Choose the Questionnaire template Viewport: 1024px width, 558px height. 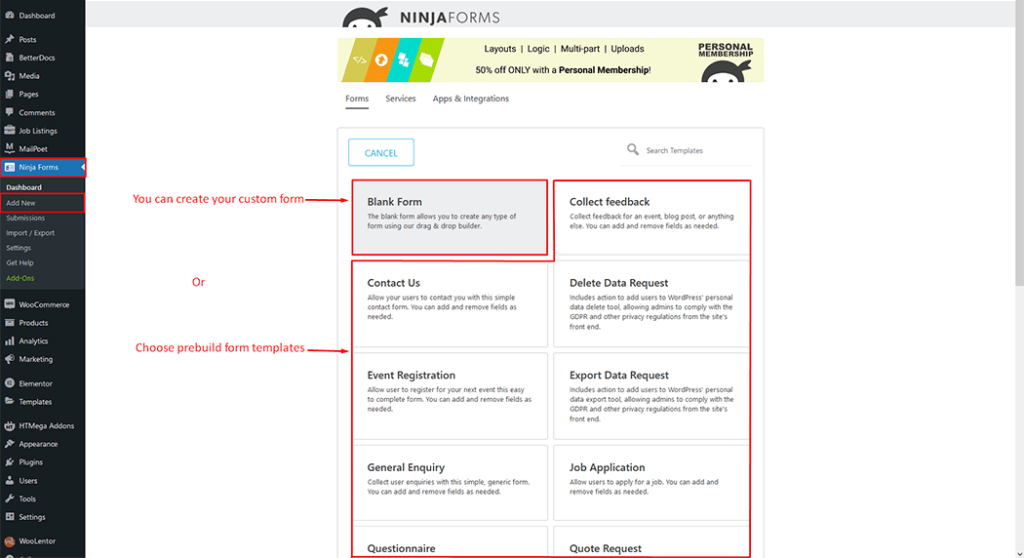click(x=450, y=542)
